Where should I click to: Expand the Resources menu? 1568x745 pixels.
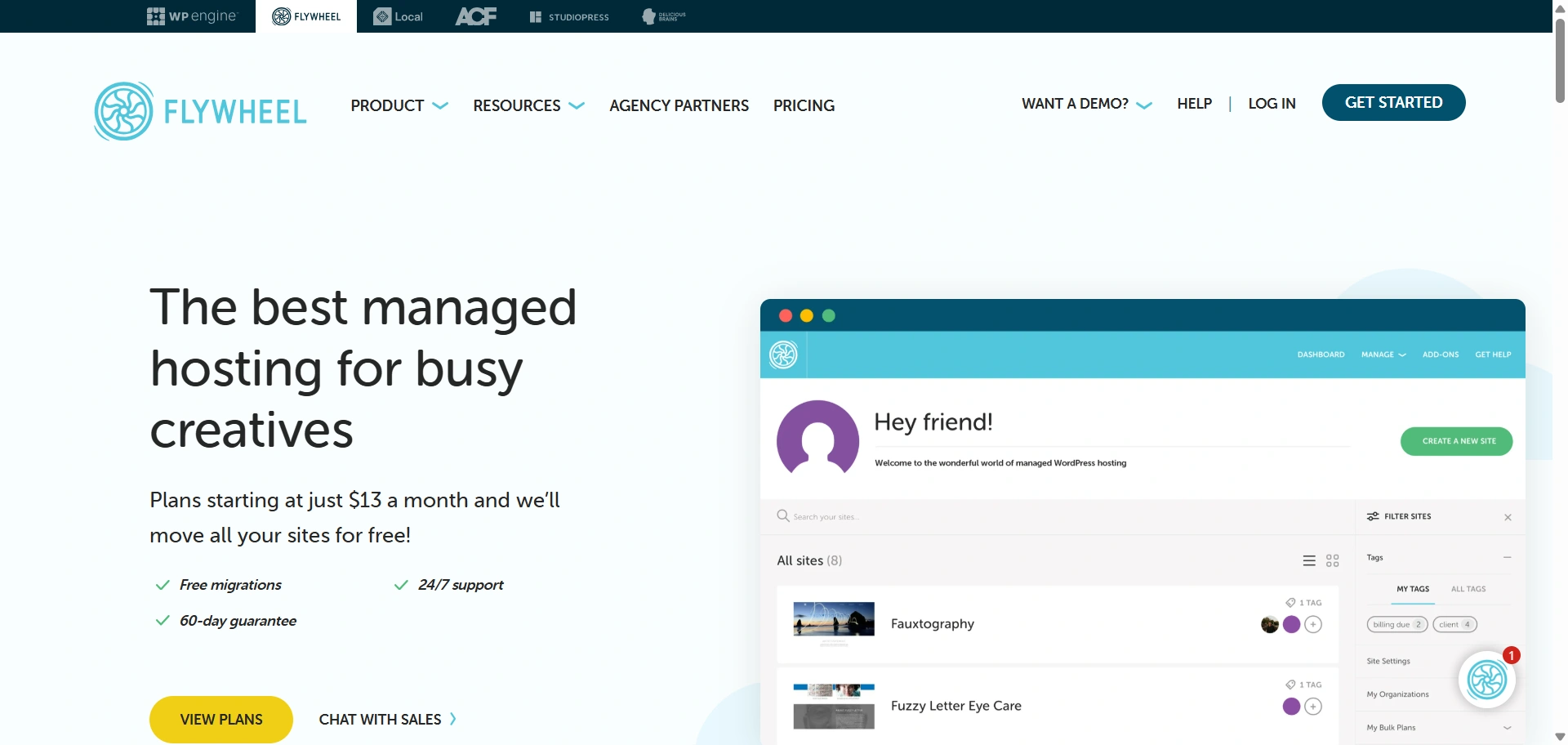tap(528, 105)
